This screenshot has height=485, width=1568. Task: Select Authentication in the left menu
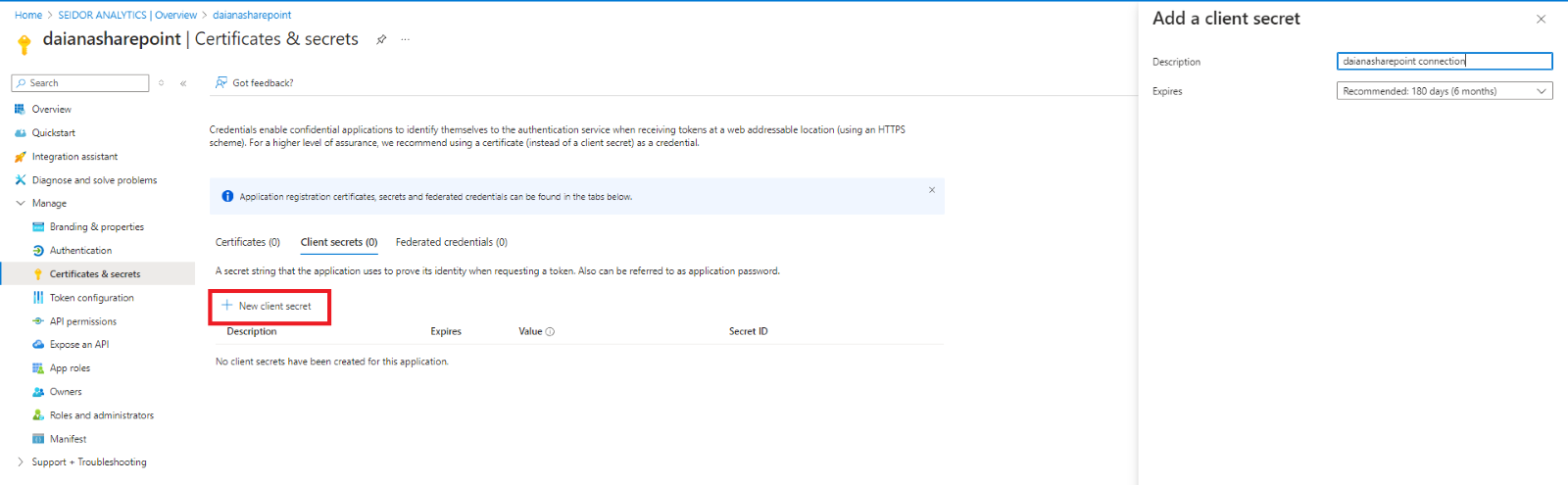click(x=80, y=251)
